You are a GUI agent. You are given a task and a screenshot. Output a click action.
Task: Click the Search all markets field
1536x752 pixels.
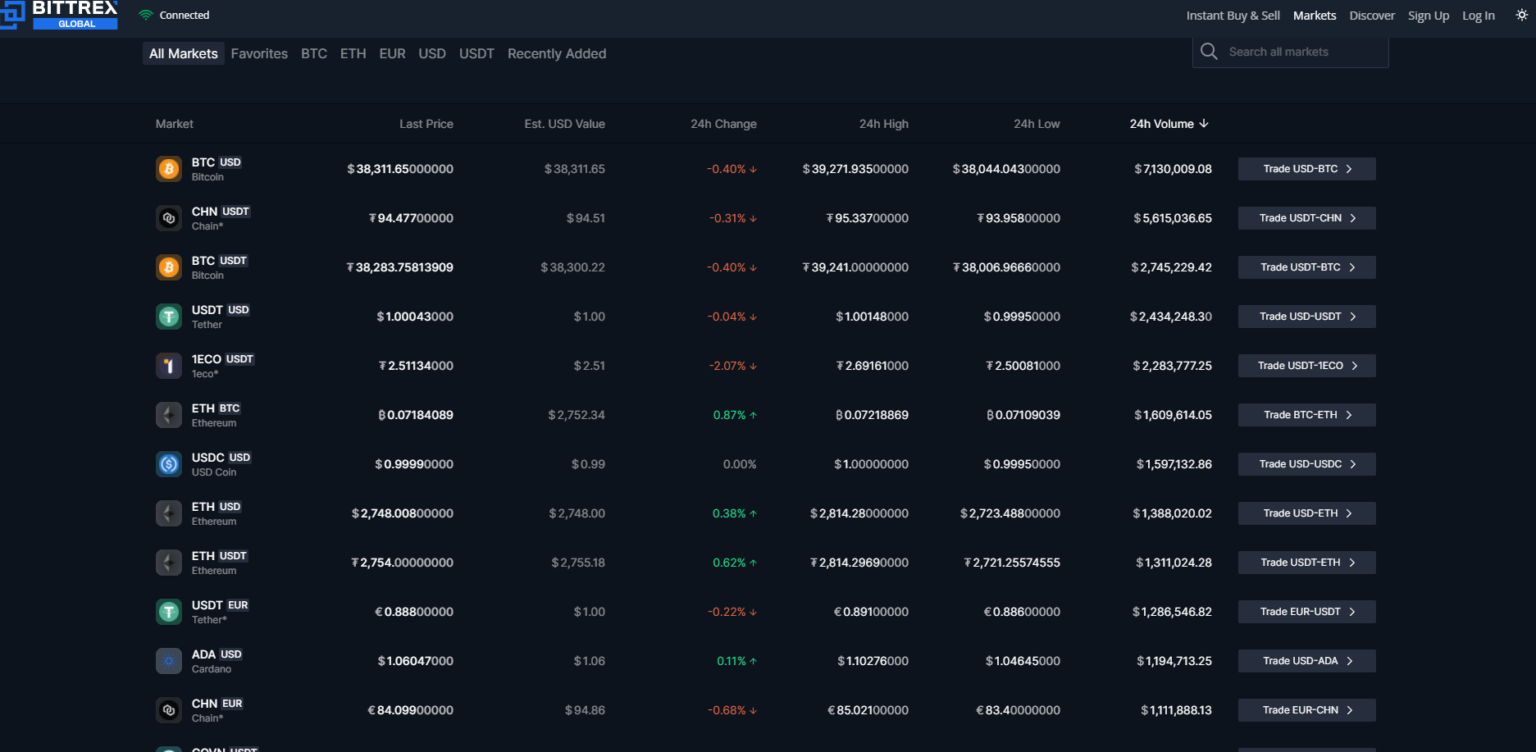1300,52
